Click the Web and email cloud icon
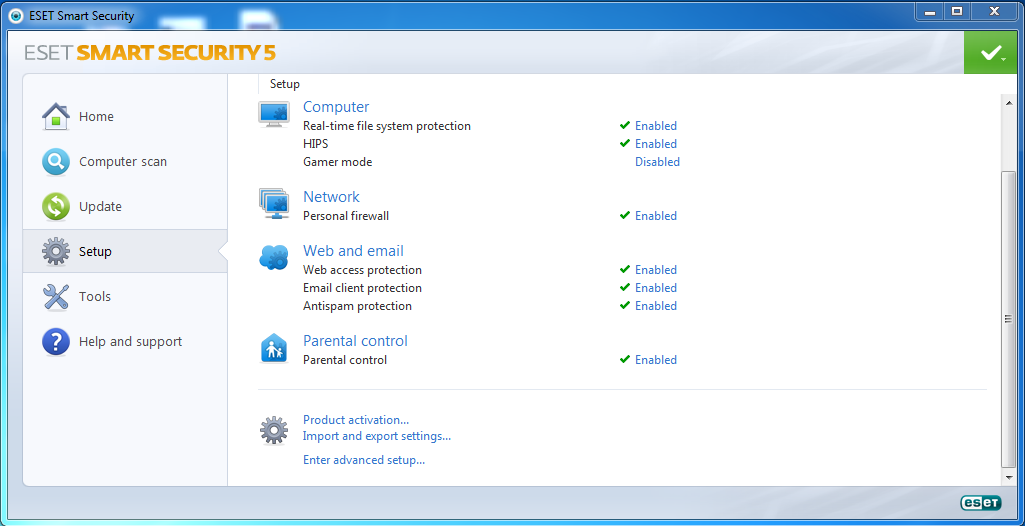1025x526 pixels. 274,258
